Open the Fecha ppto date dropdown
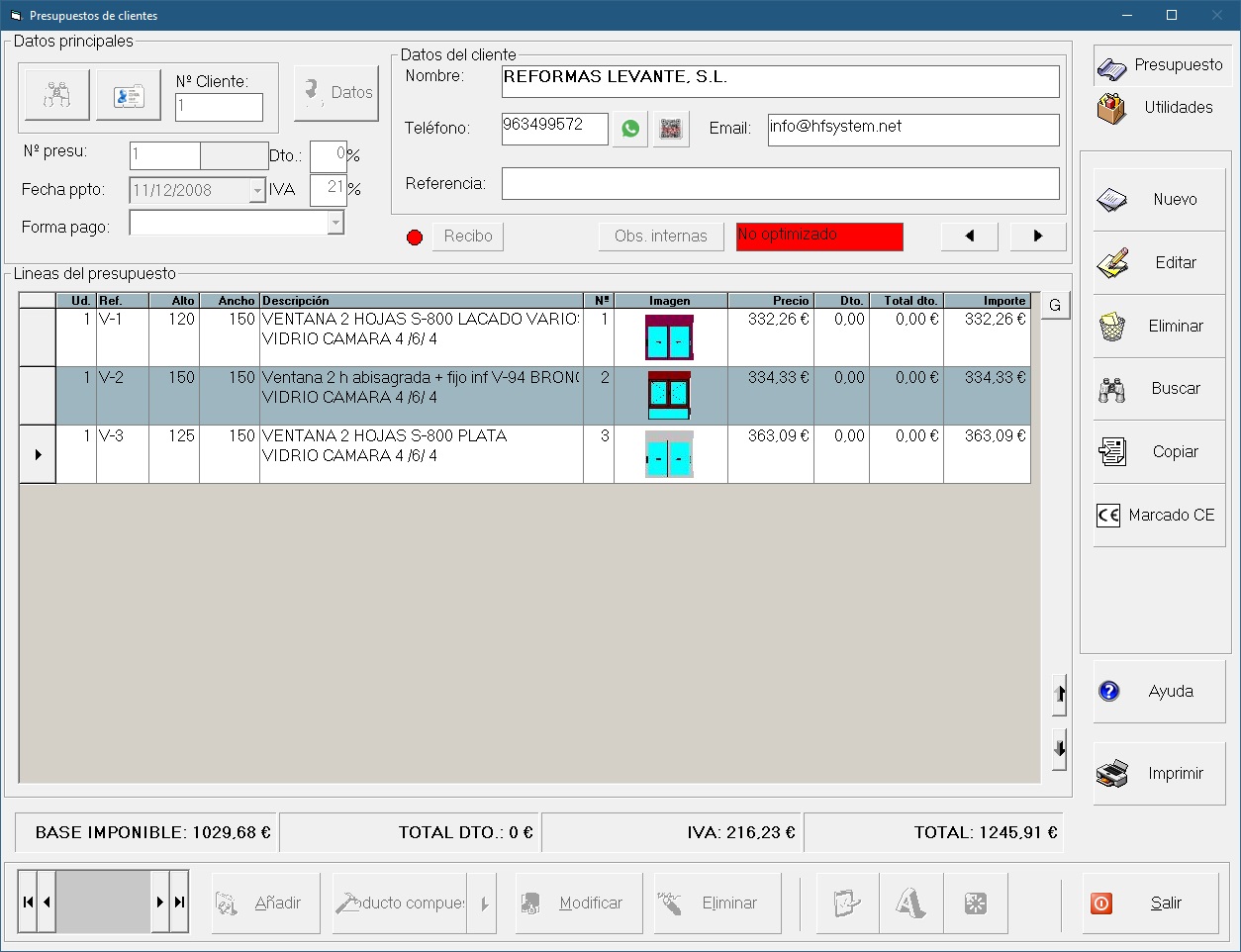The height and width of the screenshot is (952, 1241). tap(257, 190)
